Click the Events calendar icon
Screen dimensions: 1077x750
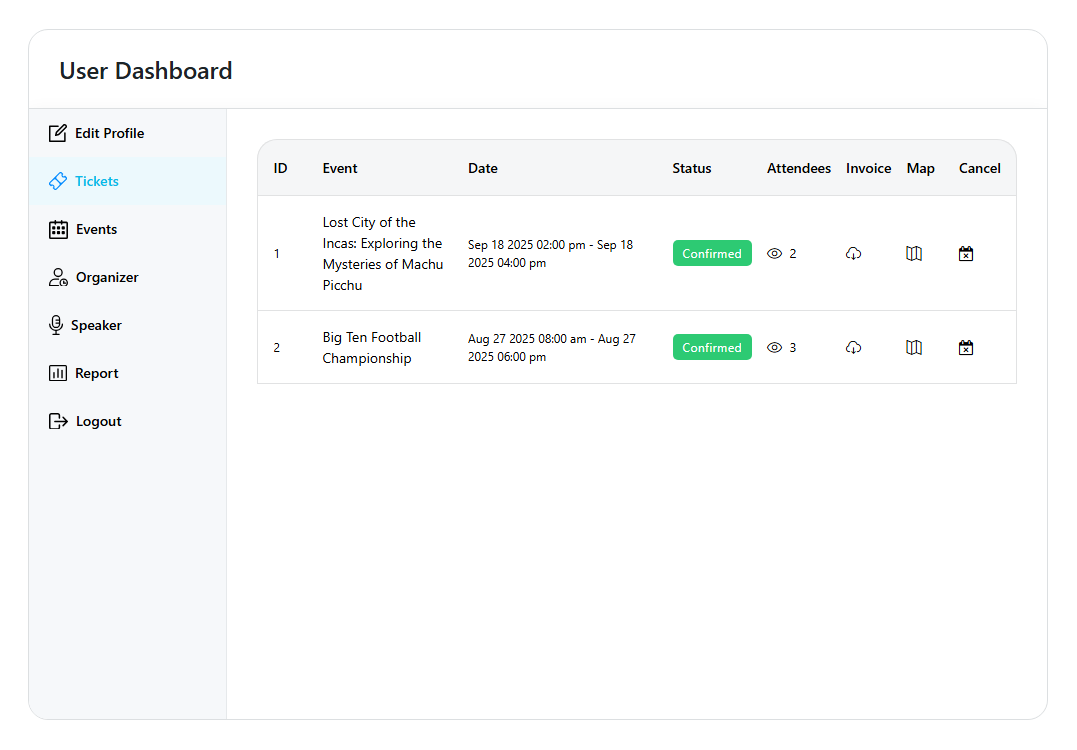pos(56,228)
